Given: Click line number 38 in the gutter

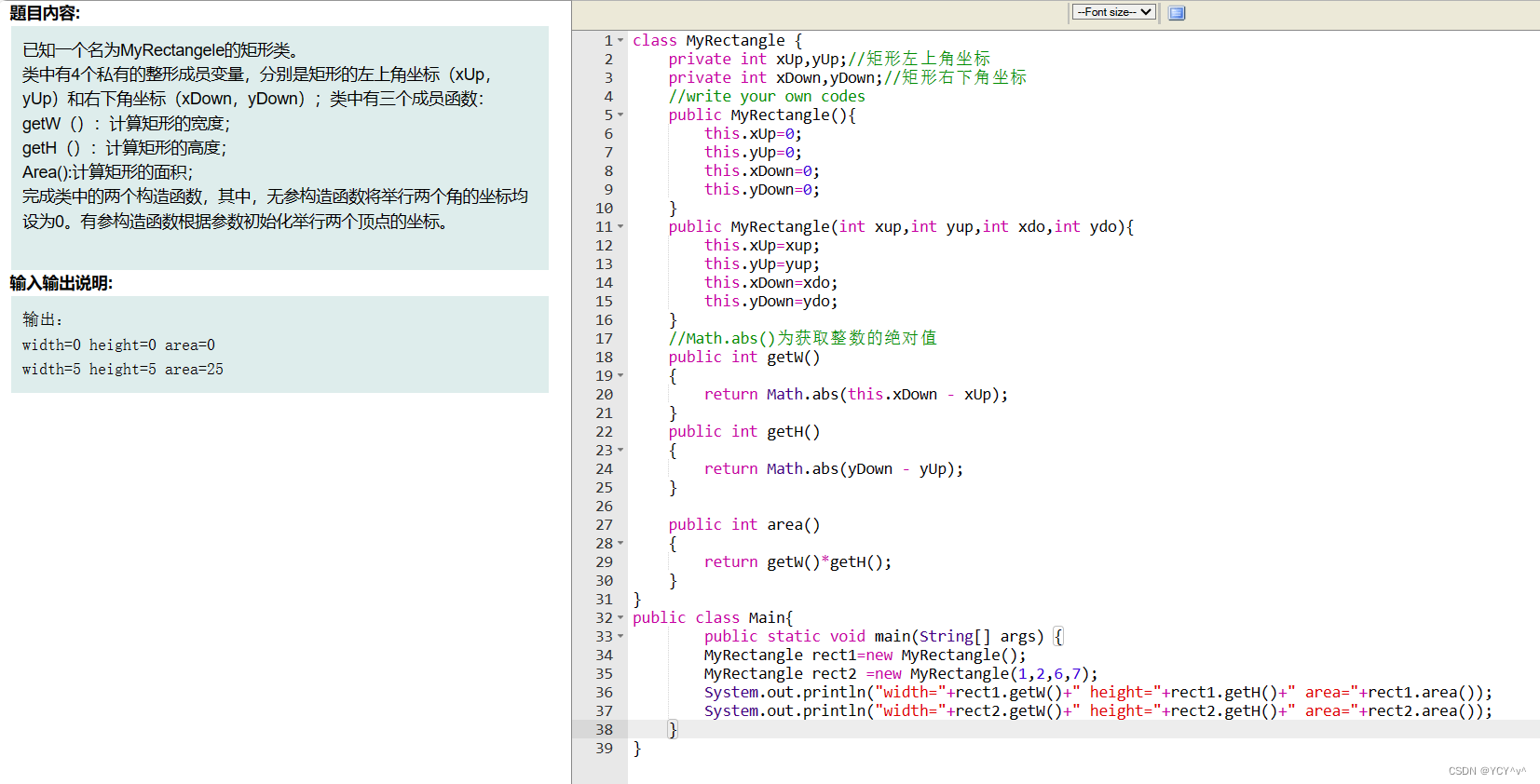Looking at the screenshot, I should (604, 729).
